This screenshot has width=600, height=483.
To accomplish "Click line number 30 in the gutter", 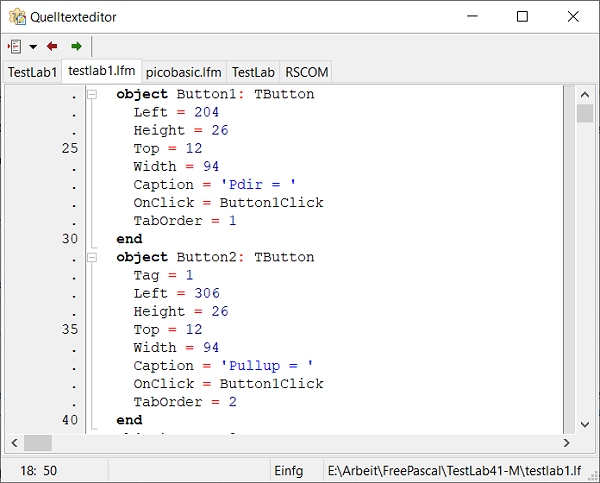I will (x=69, y=239).
